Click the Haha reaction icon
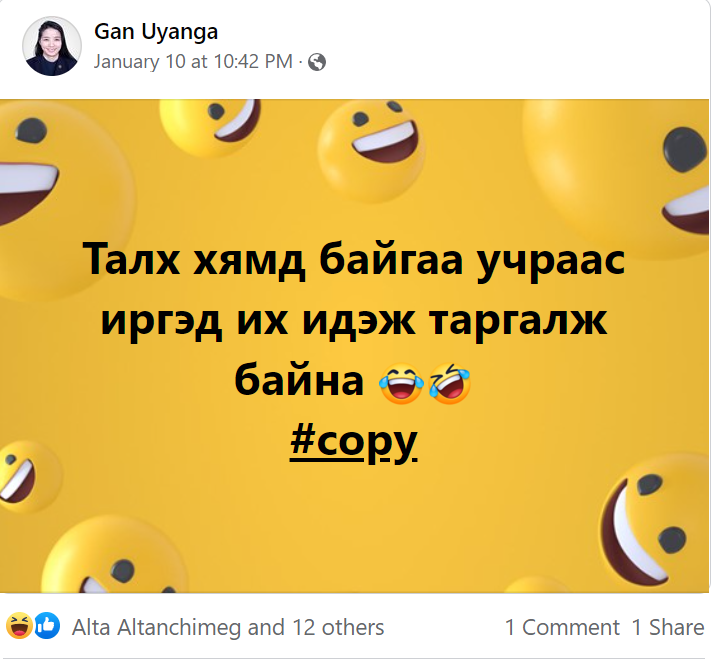715x660 pixels. [x=19, y=625]
